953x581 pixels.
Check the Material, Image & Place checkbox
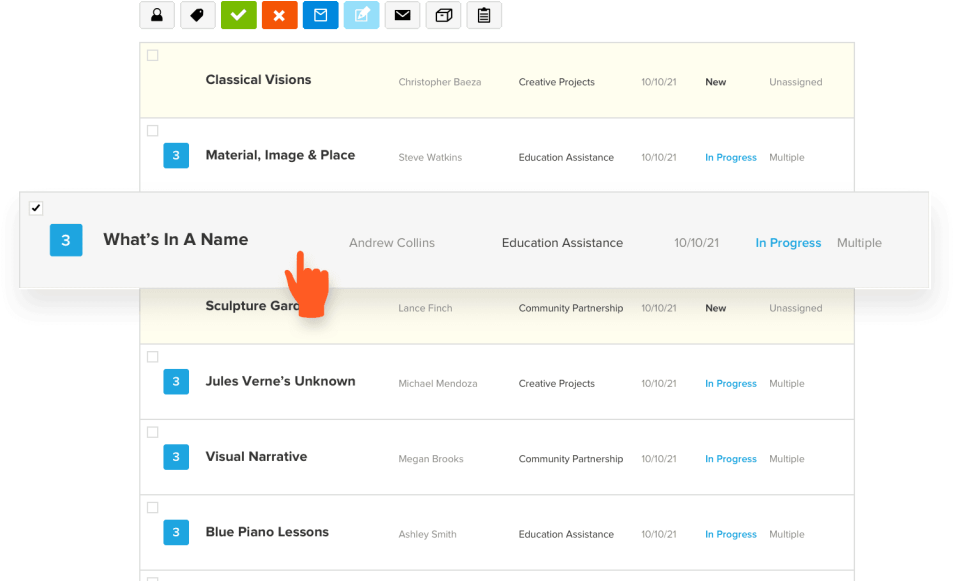[153, 131]
